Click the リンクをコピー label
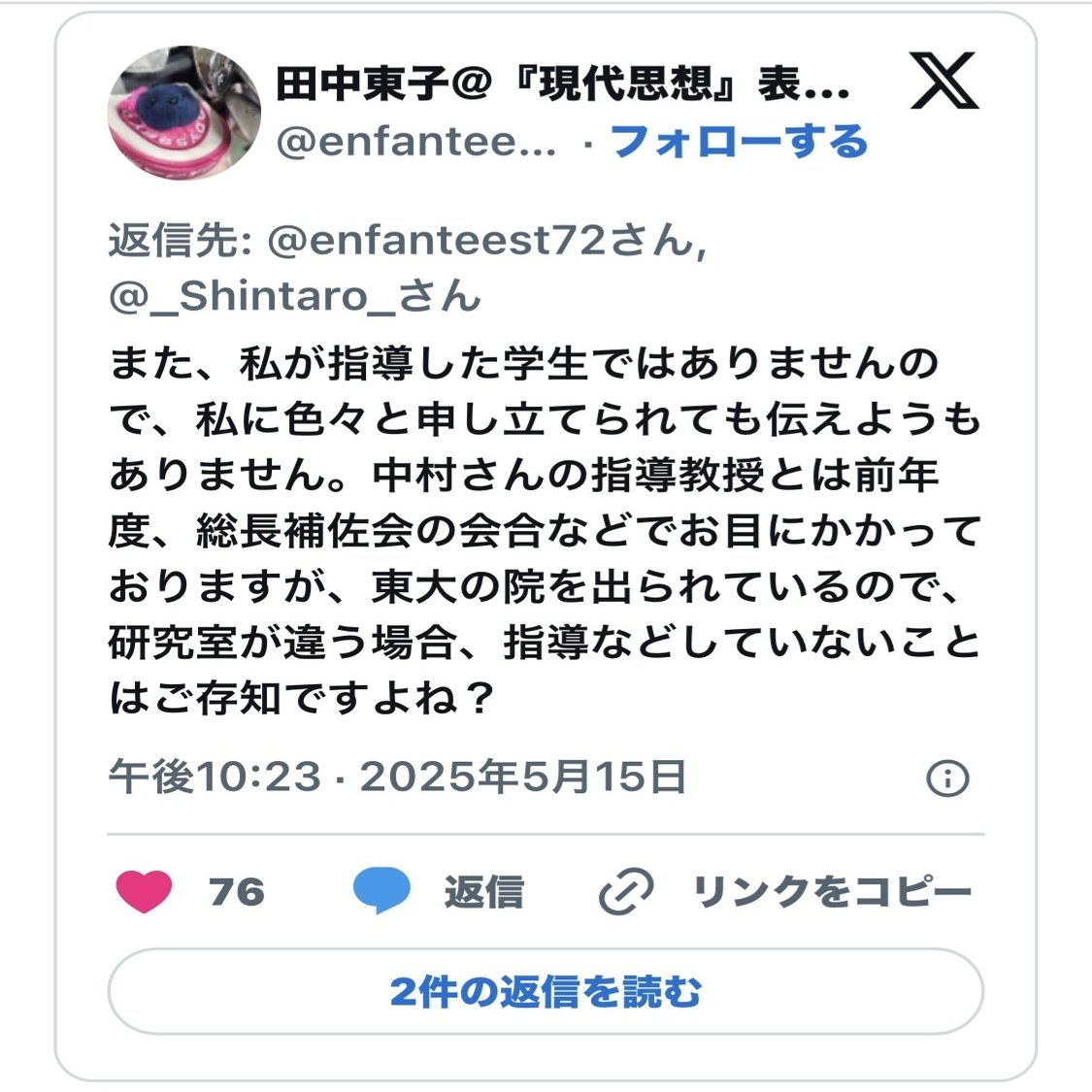The width and height of the screenshot is (1092, 1092). click(x=832, y=891)
